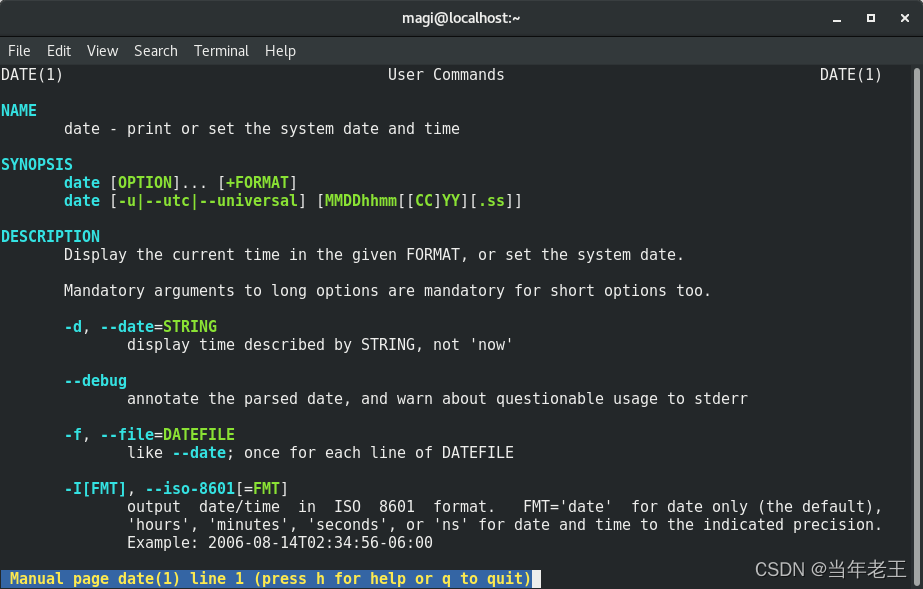This screenshot has width=923, height=589.
Task: Click 'display time described by STRING' line
Action: tap(320, 345)
